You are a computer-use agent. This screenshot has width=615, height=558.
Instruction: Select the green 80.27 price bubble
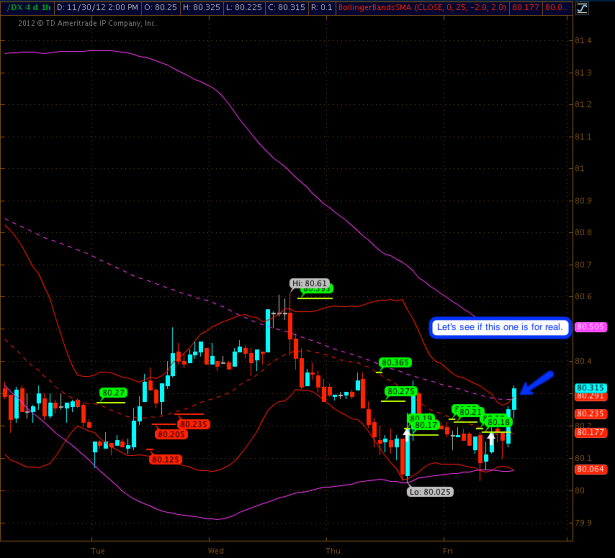point(113,393)
